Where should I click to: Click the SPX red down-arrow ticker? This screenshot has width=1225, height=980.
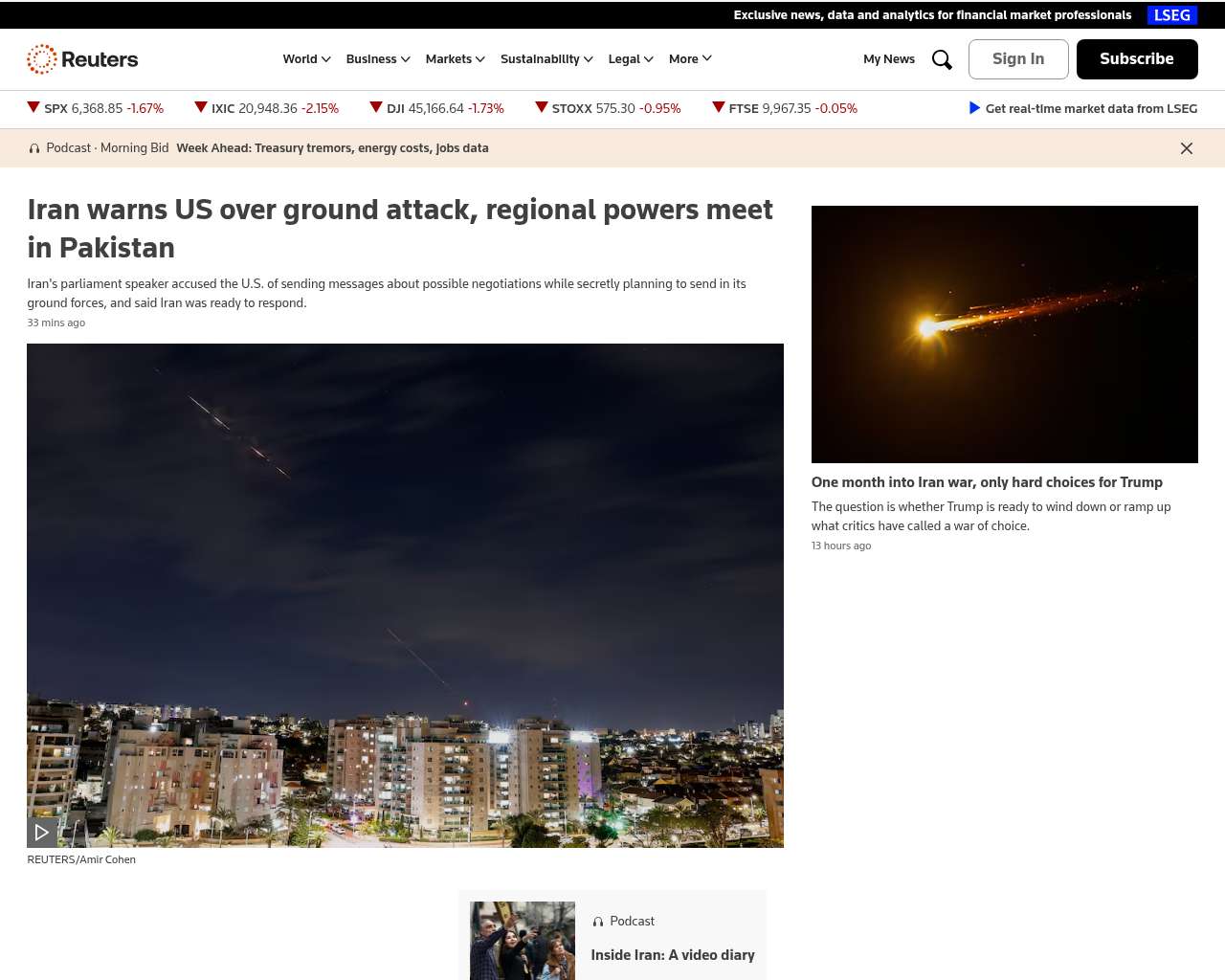tap(33, 107)
